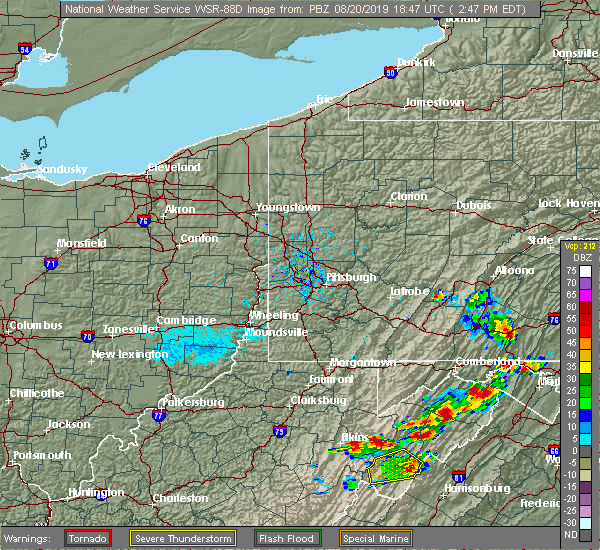
Task: Click the Zanesville city label
Action: coord(129,329)
